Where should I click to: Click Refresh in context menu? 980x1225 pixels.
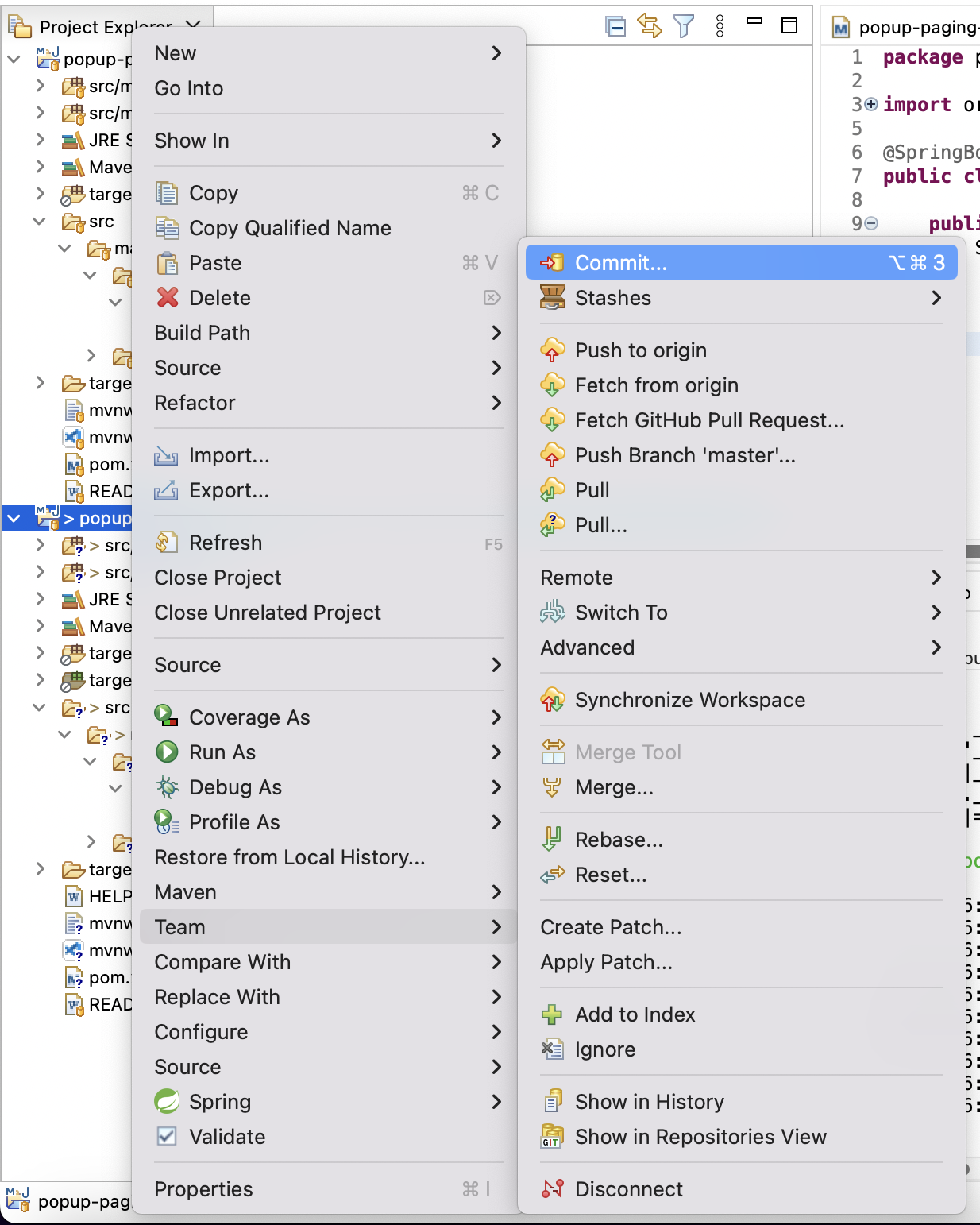328,543
